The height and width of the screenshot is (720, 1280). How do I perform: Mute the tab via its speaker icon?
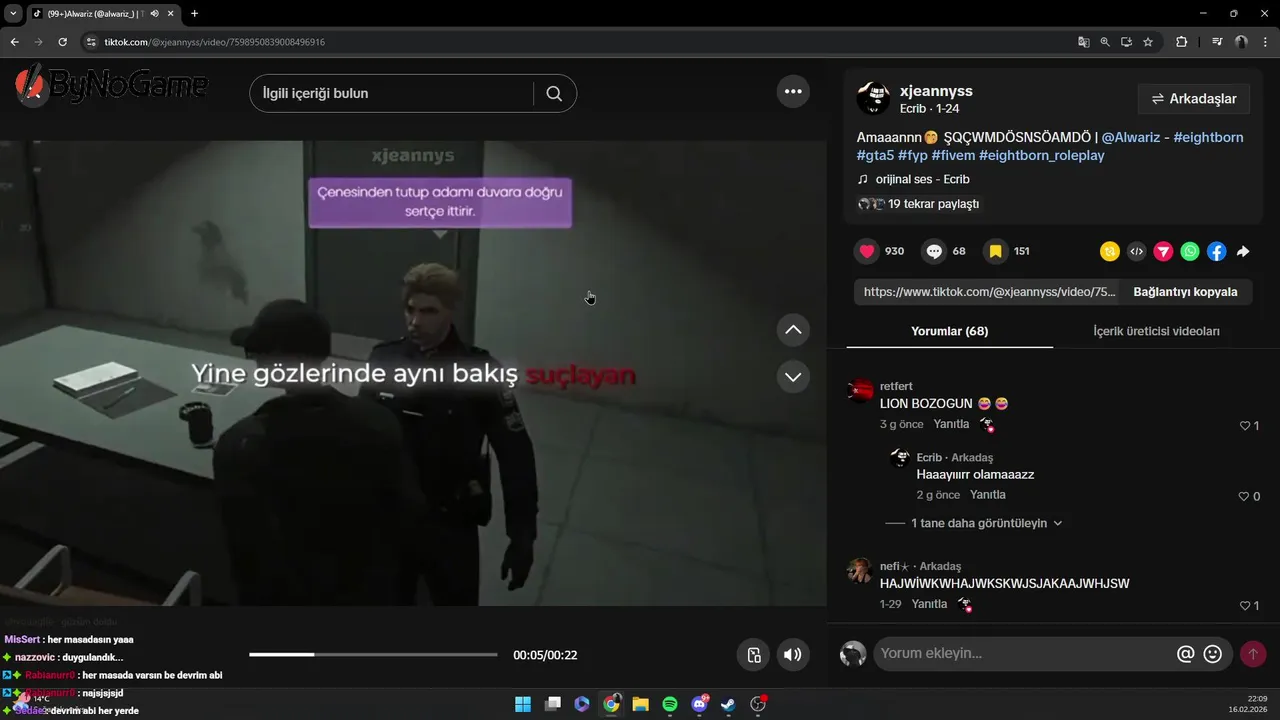pyautogui.click(x=154, y=14)
